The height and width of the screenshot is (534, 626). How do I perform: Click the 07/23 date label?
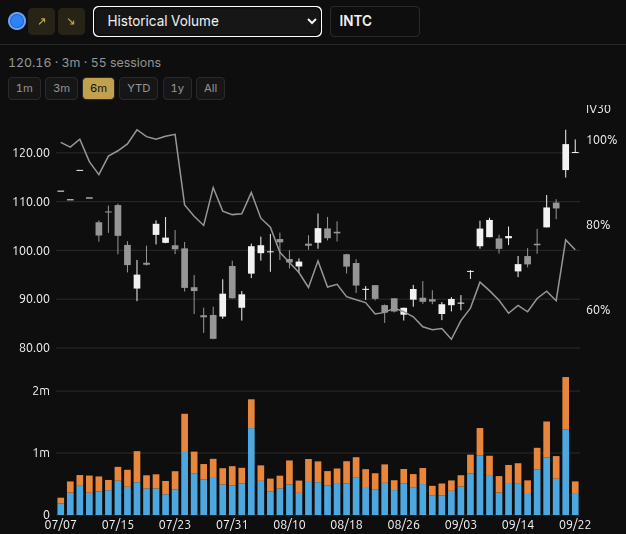(x=175, y=524)
